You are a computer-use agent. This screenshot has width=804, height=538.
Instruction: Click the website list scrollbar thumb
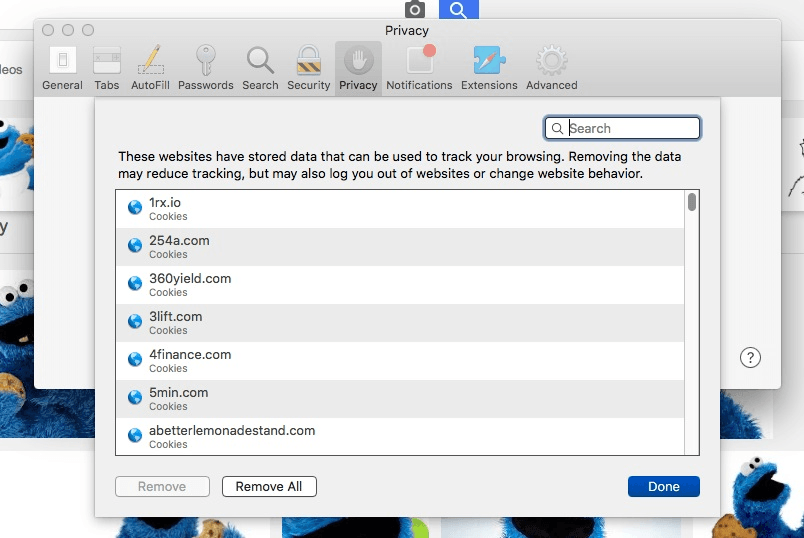click(692, 202)
